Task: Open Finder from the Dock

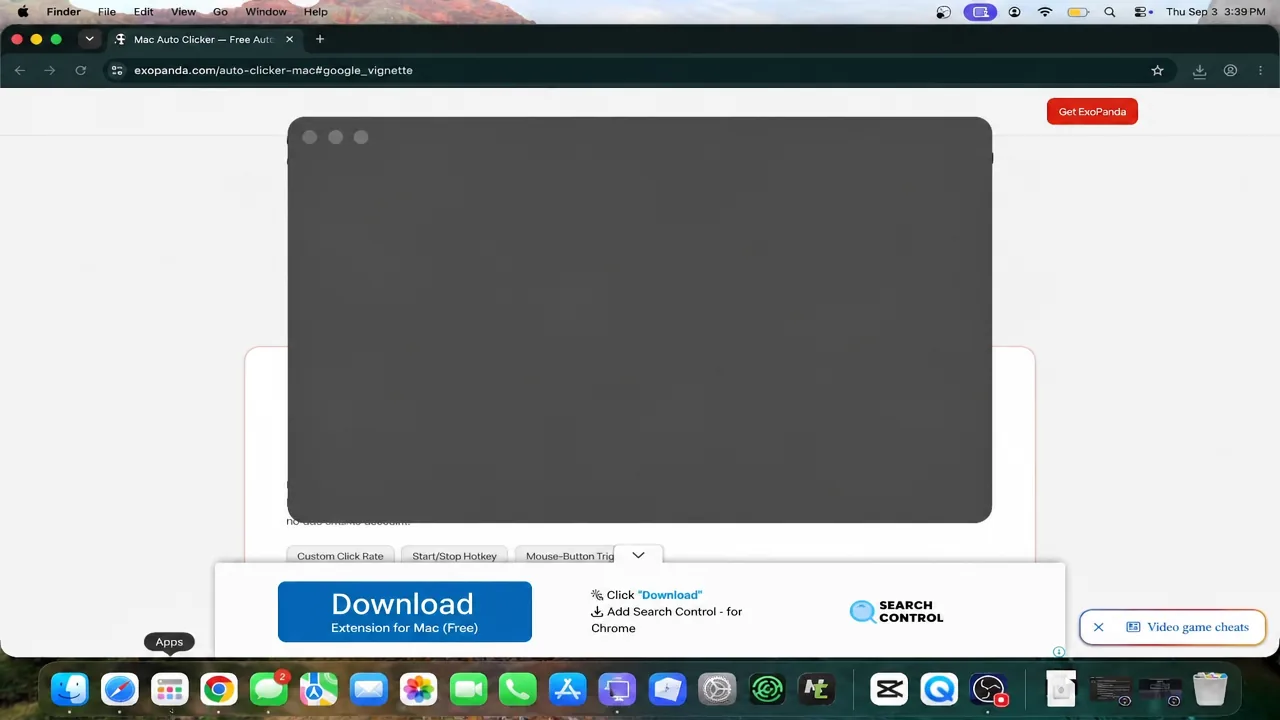Action: point(70,689)
